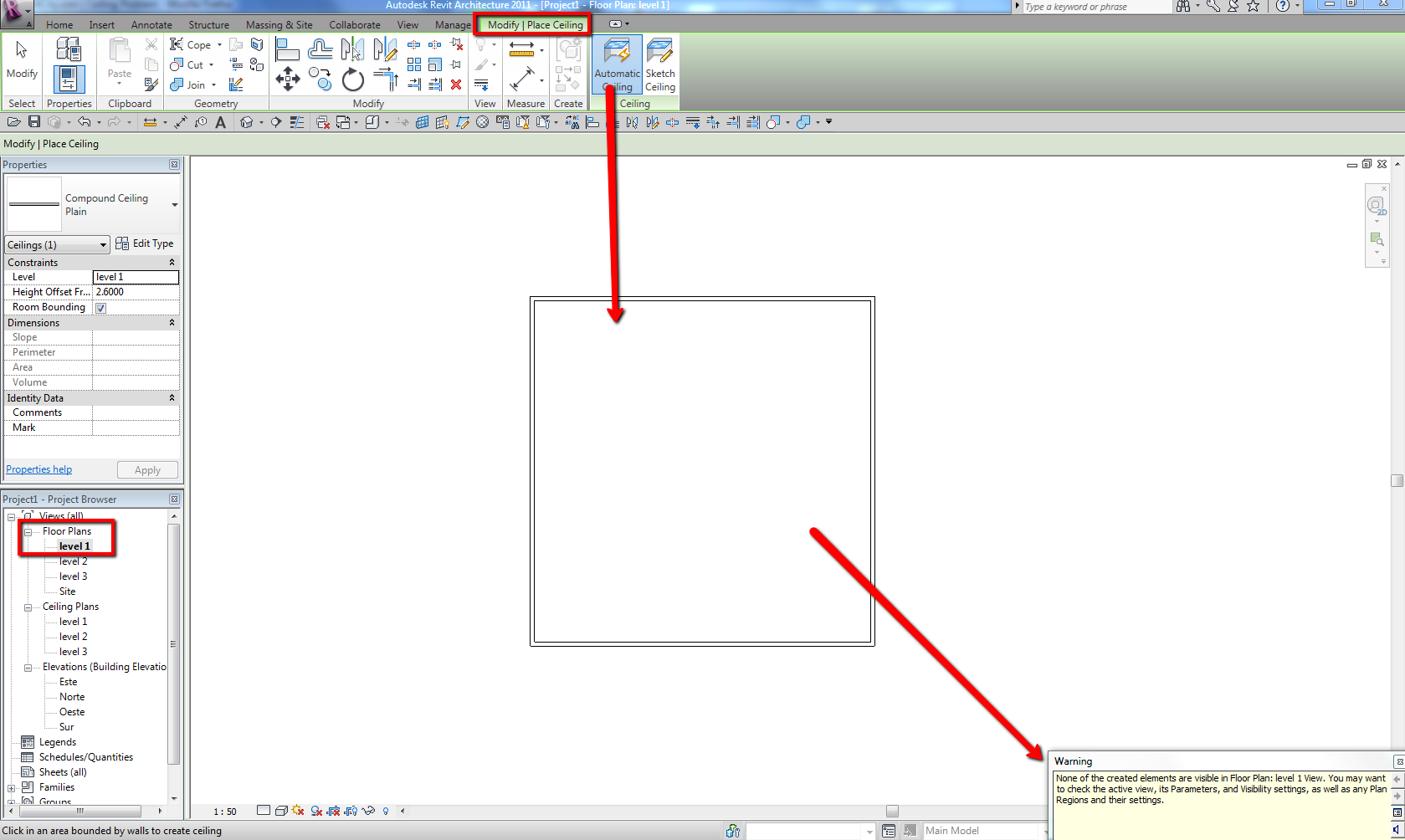
Task: Collapse the Dimensions section
Action: [172, 323]
